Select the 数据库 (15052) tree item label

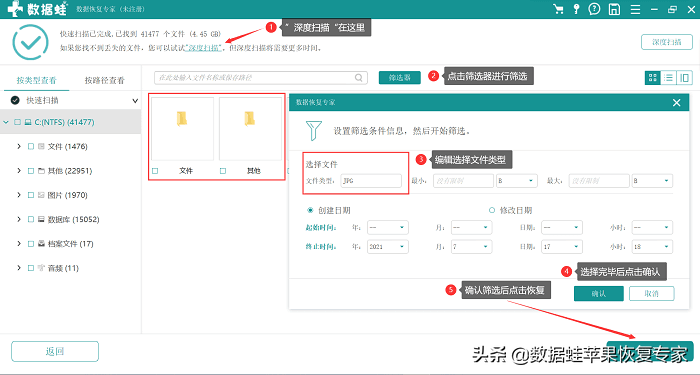73,219
